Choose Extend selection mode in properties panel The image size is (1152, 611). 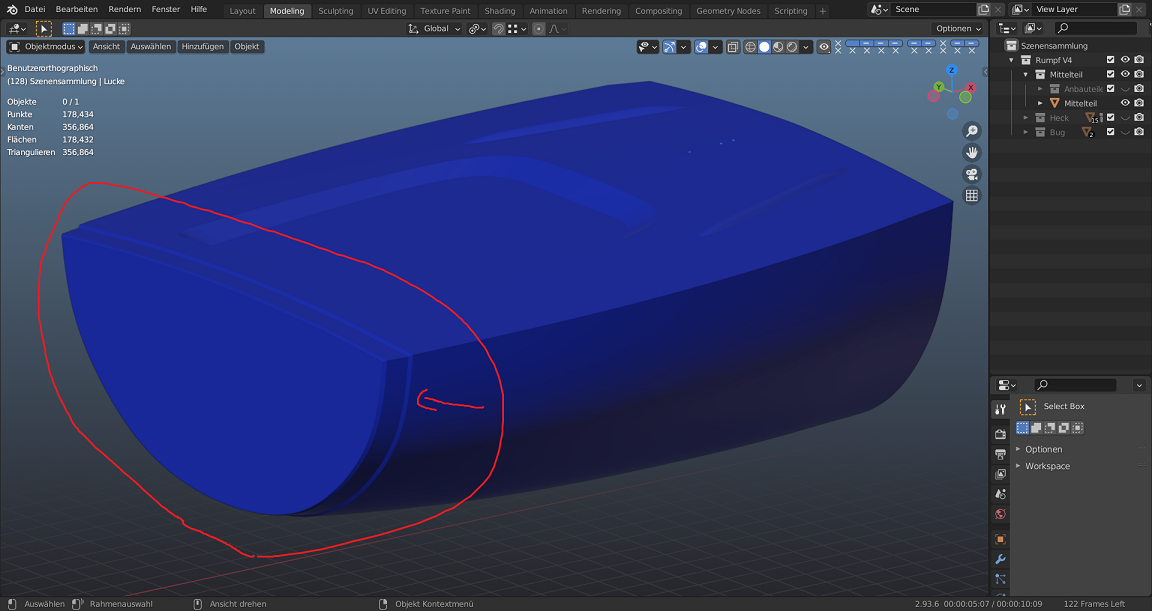pyautogui.click(x=1036, y=427)
